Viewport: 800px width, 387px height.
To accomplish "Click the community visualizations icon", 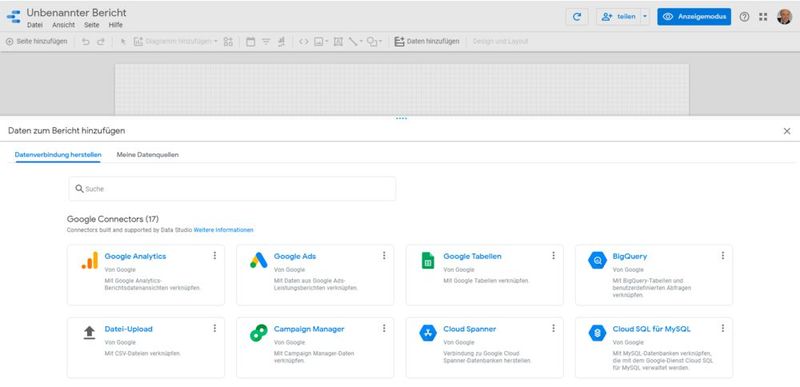I will coord(228,42).
